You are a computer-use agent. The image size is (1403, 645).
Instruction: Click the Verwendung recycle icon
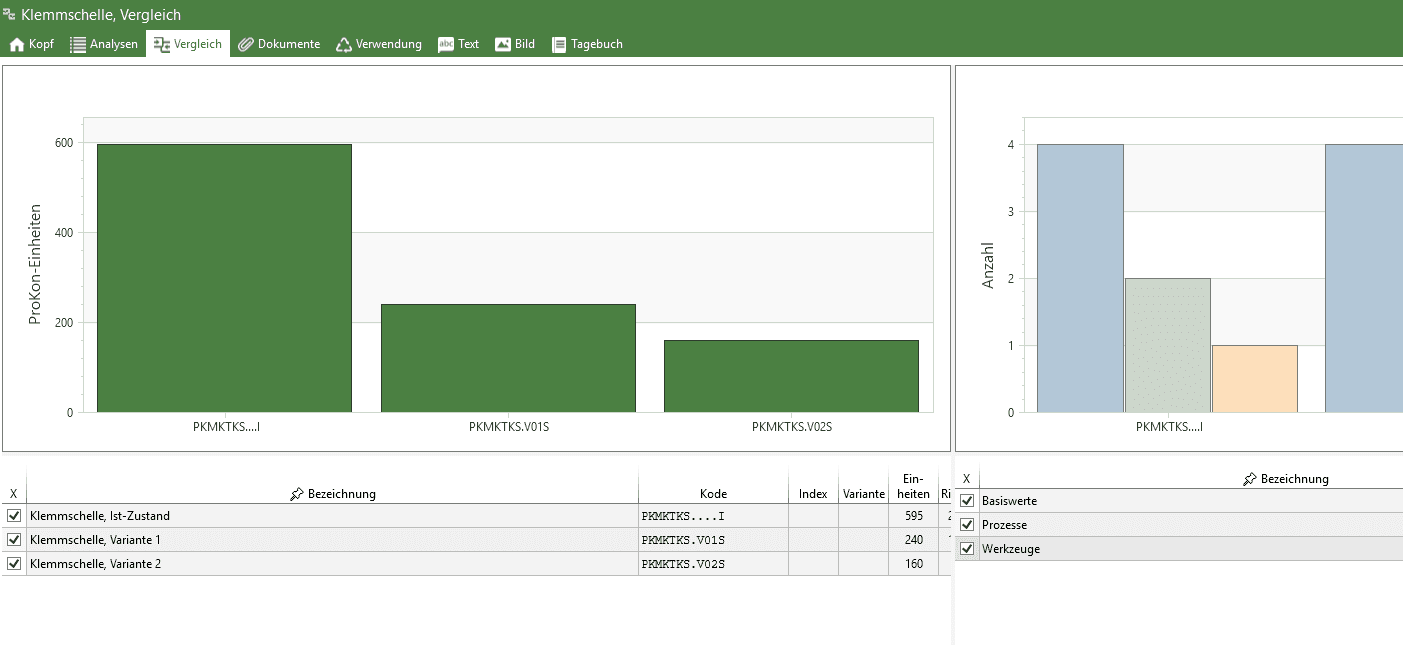pyautogui.click(x=344, y=44)
